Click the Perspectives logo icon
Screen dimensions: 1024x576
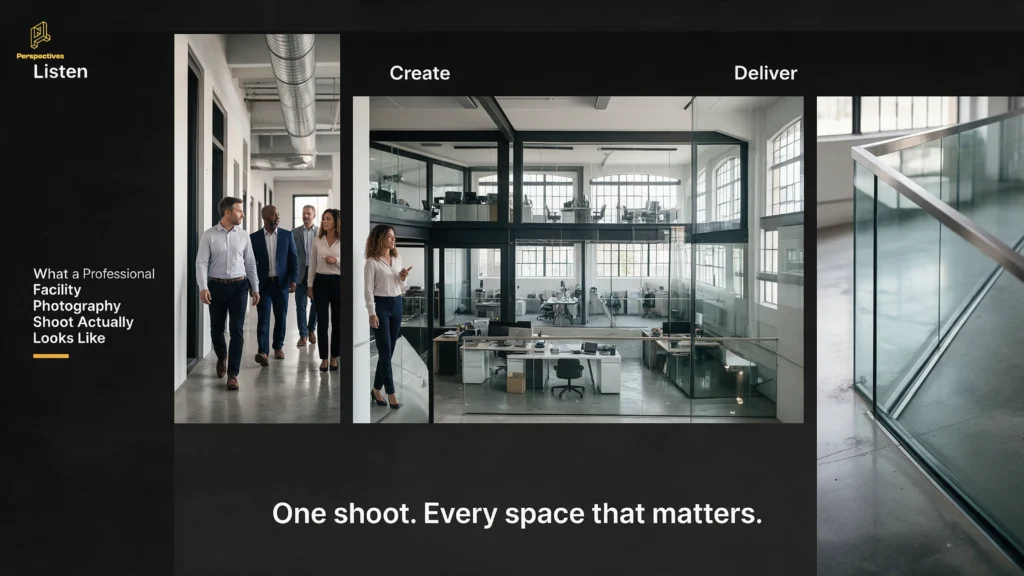[40, 35]
